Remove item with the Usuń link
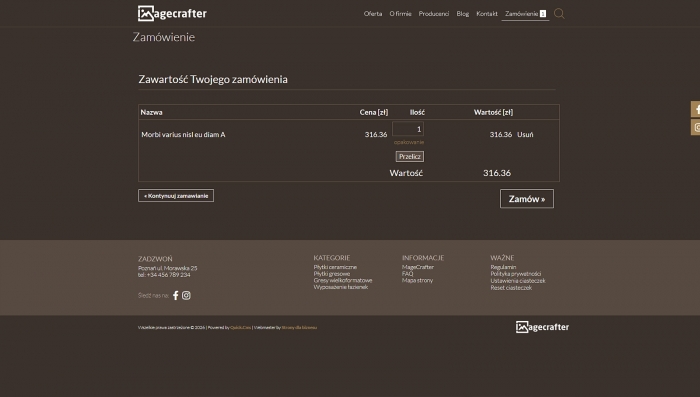Screen dimensions: 700x397 point(525,134)
